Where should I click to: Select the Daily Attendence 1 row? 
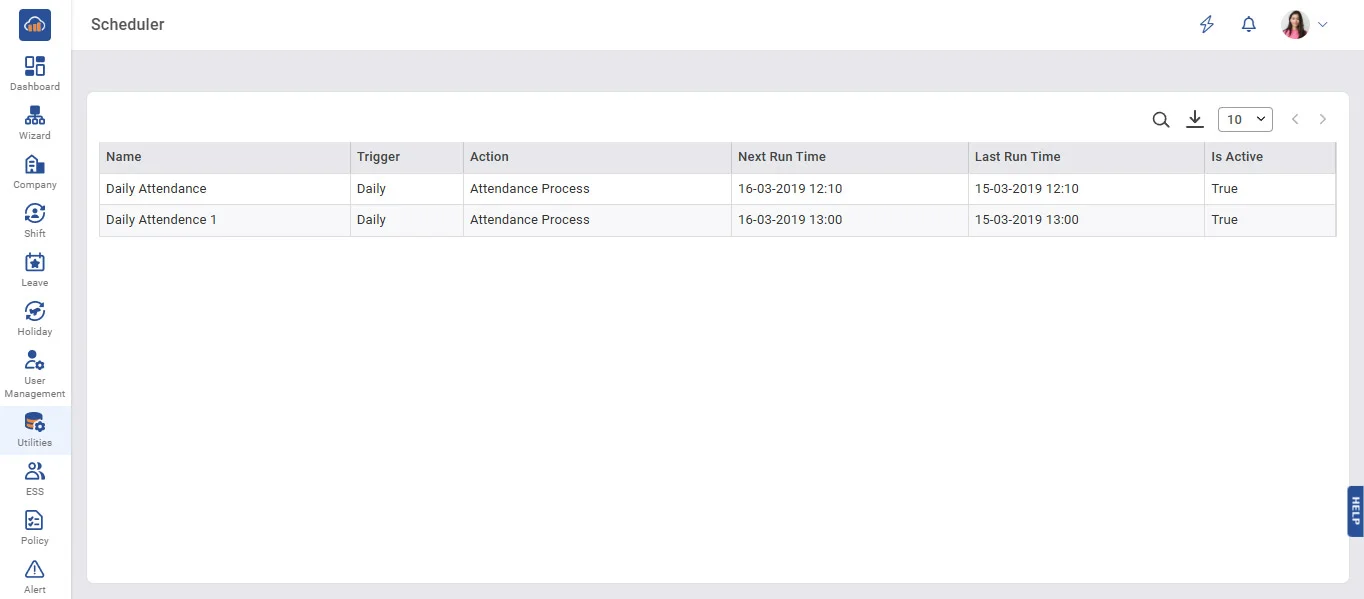pos(161,220)
